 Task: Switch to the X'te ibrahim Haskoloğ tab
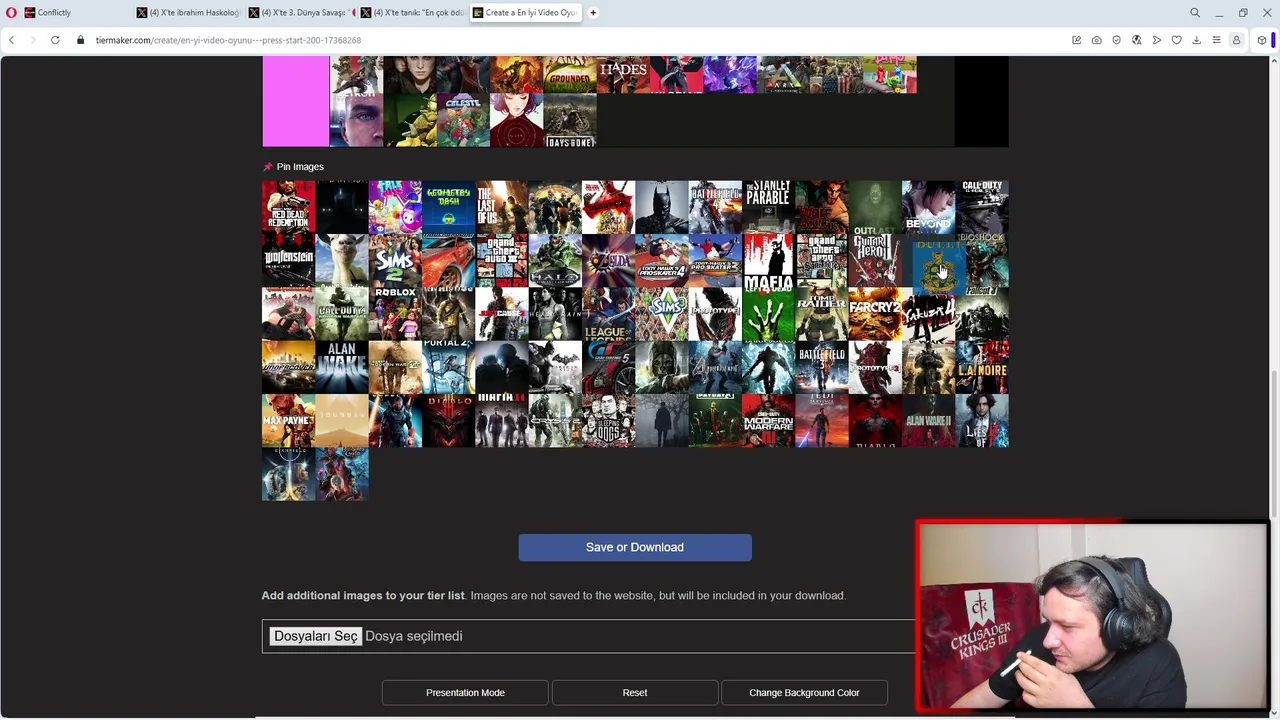point(188,13)
